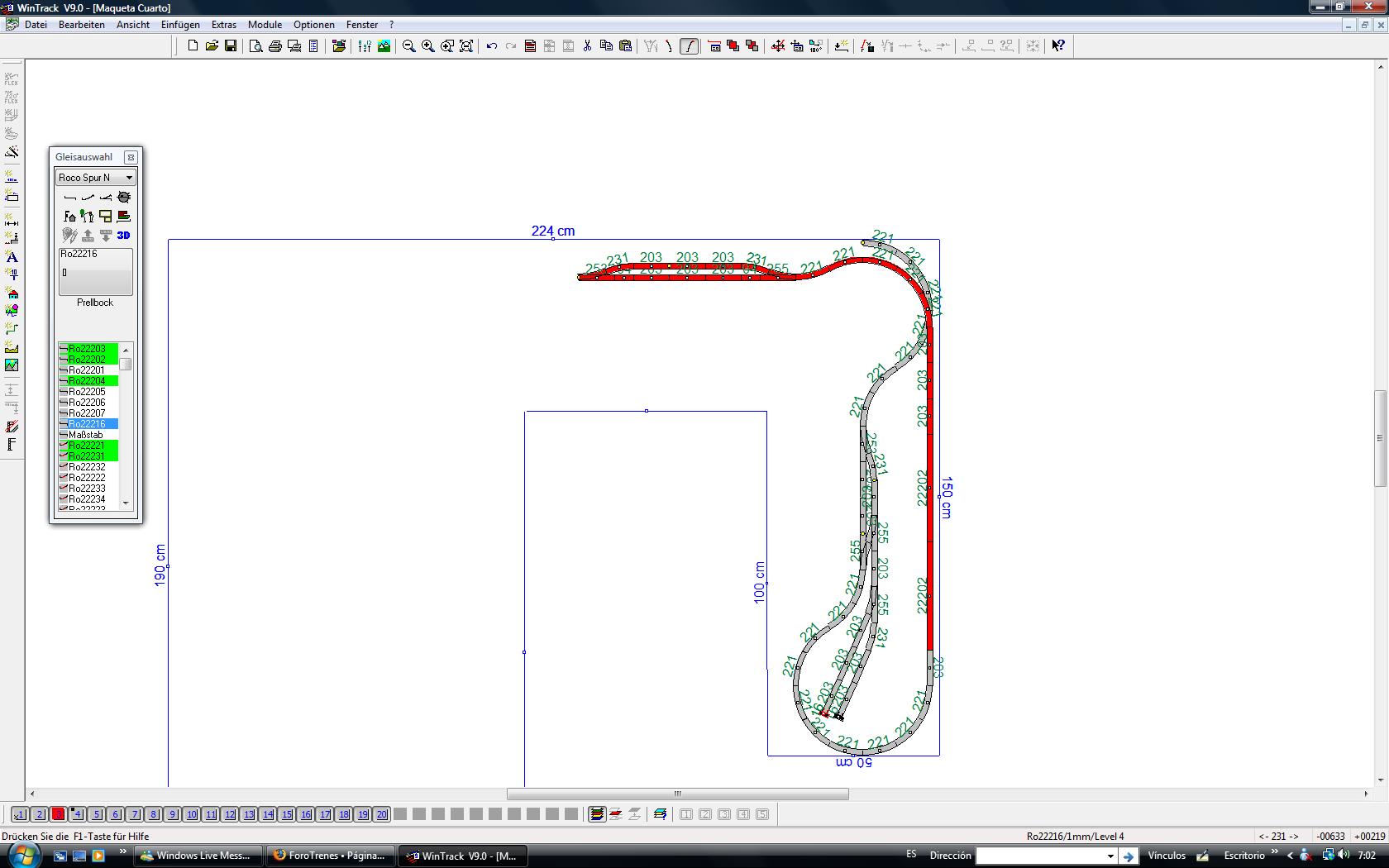Switch to ForoTrenes taskbar window

point(330,856)
